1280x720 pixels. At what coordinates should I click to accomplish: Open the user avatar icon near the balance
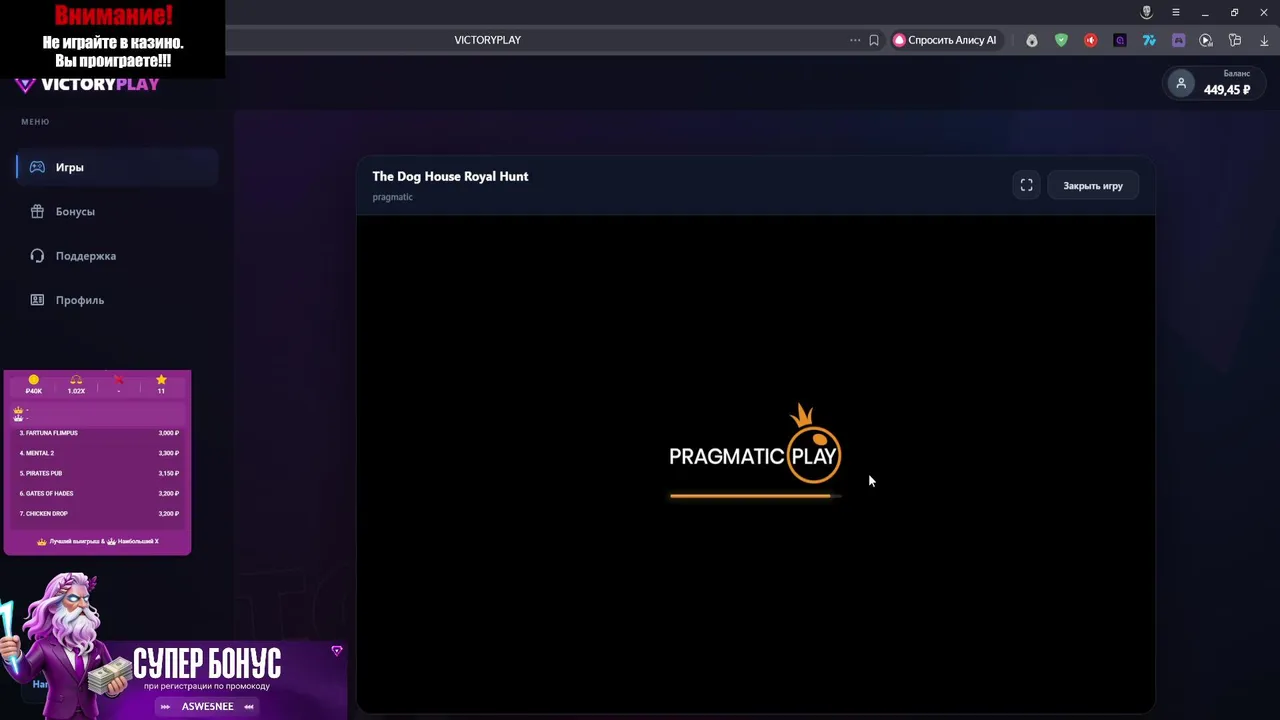(1181, 84)
